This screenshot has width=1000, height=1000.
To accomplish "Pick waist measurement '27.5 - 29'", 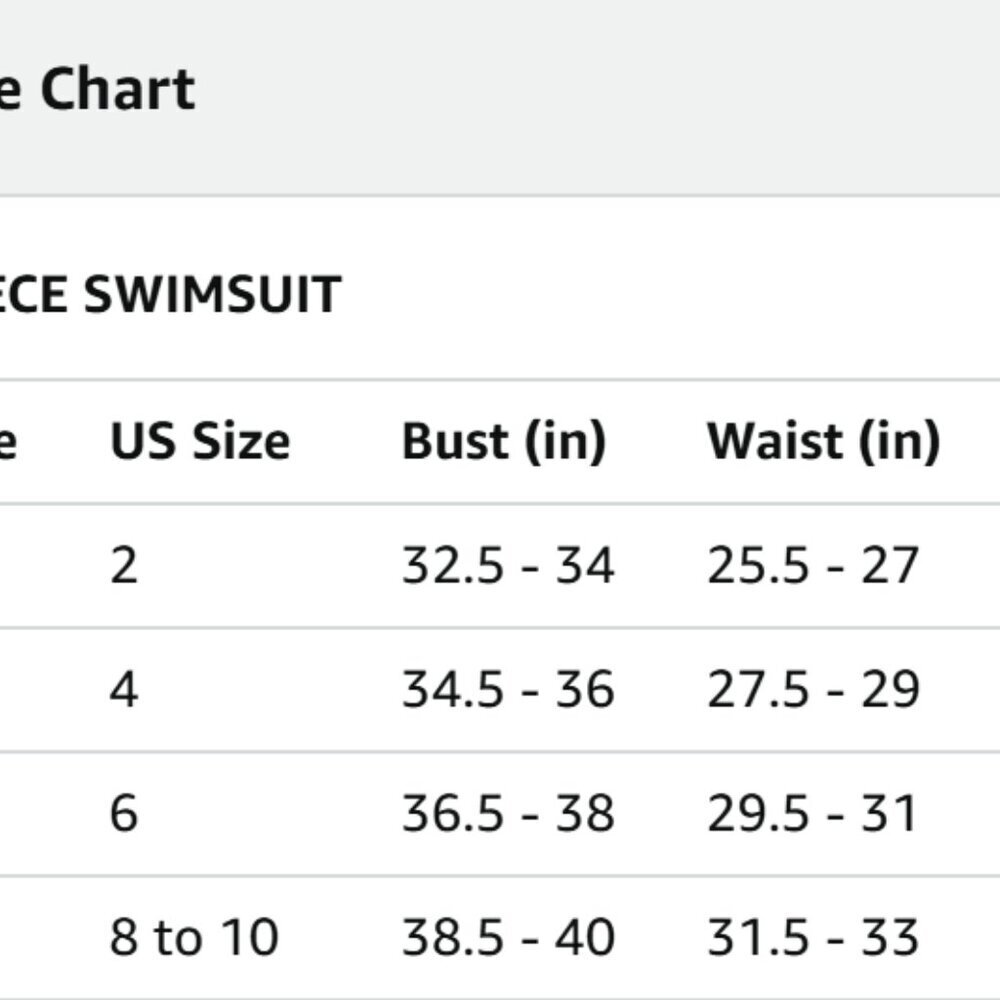I will coord(812,690).
